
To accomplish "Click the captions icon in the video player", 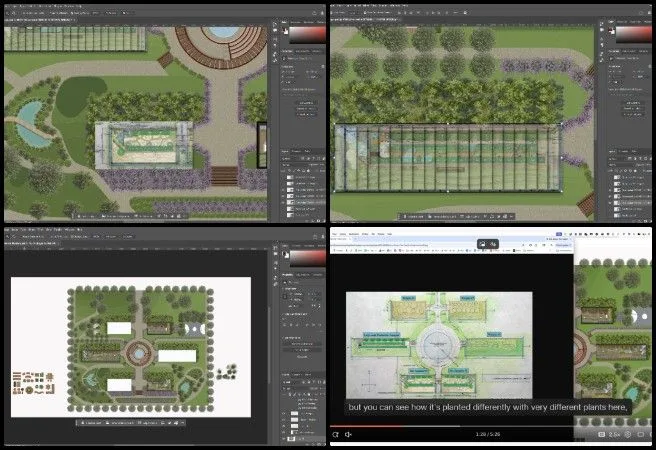I will pos(601,434).
